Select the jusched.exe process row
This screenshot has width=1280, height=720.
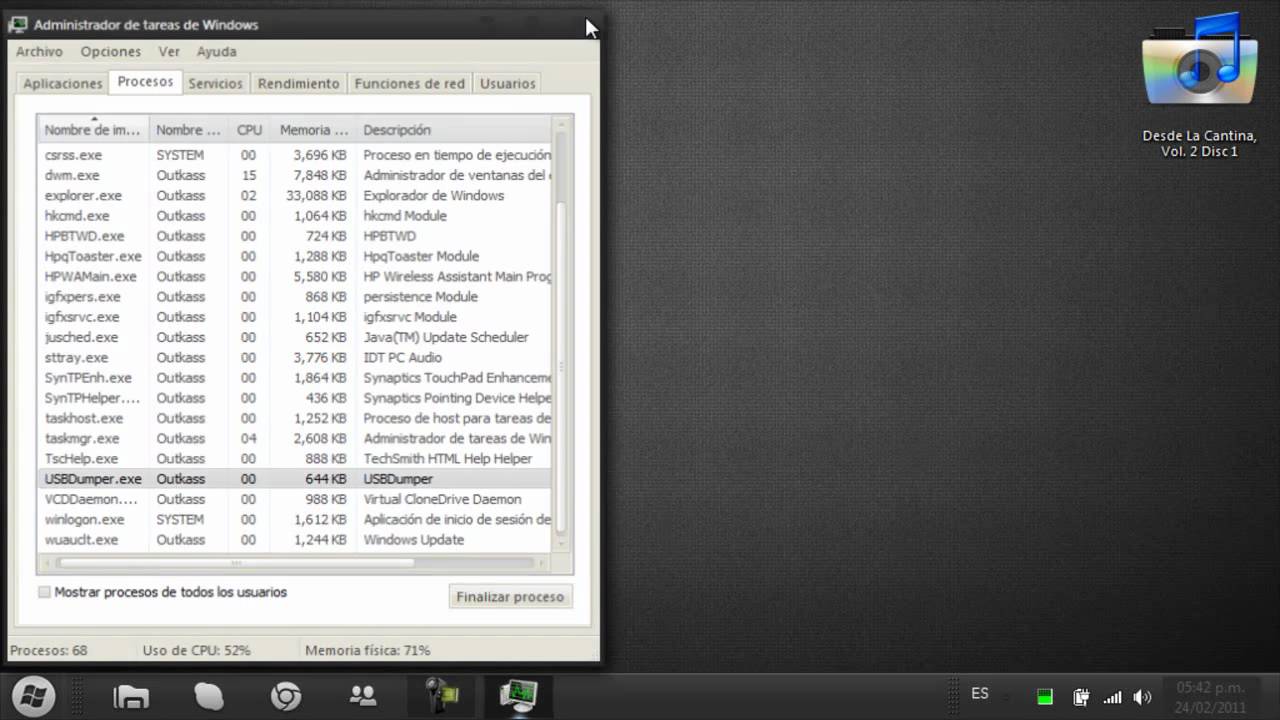coord(295,337)
